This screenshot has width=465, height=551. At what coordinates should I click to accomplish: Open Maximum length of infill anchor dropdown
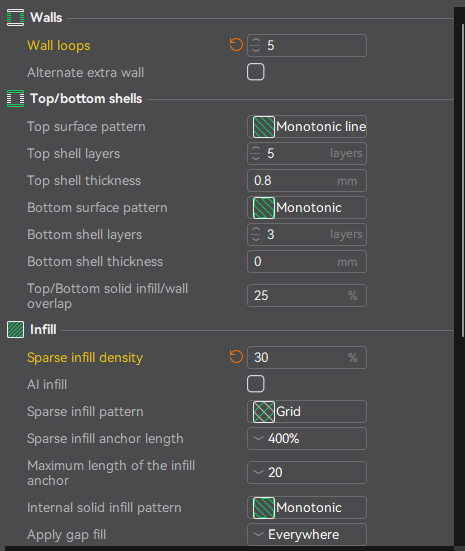coord(307,473)
